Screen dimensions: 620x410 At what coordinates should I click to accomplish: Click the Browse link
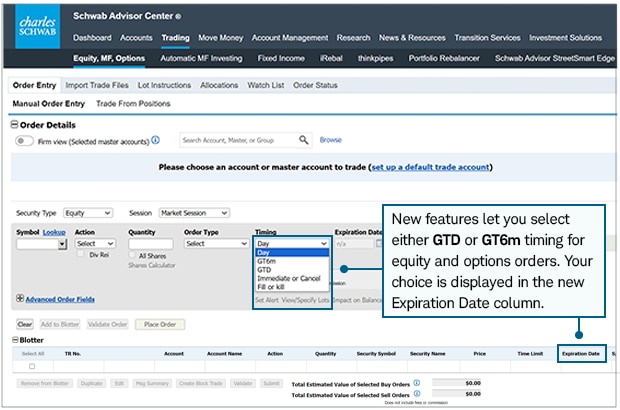point(331,140)
